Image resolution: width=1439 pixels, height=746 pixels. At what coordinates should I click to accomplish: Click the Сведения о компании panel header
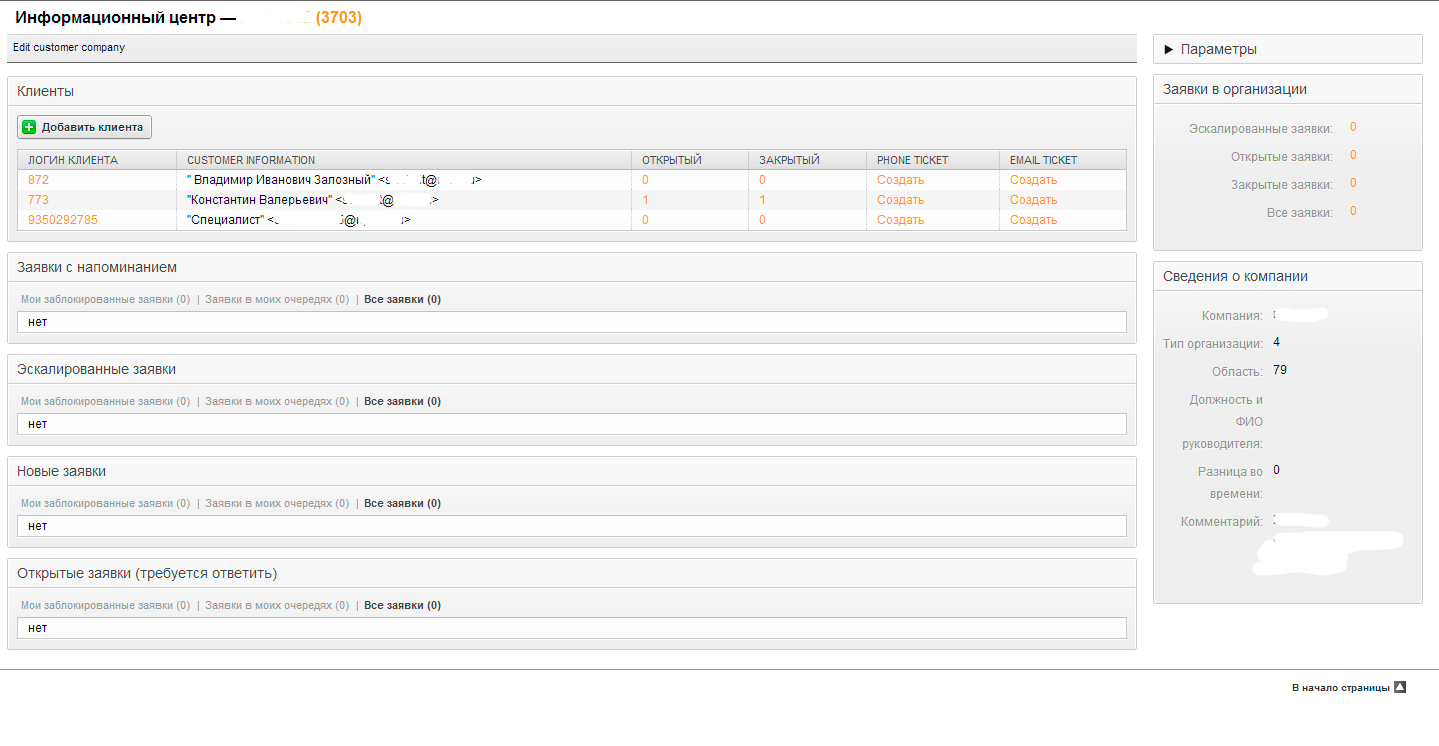click(x=1288, y=276)
